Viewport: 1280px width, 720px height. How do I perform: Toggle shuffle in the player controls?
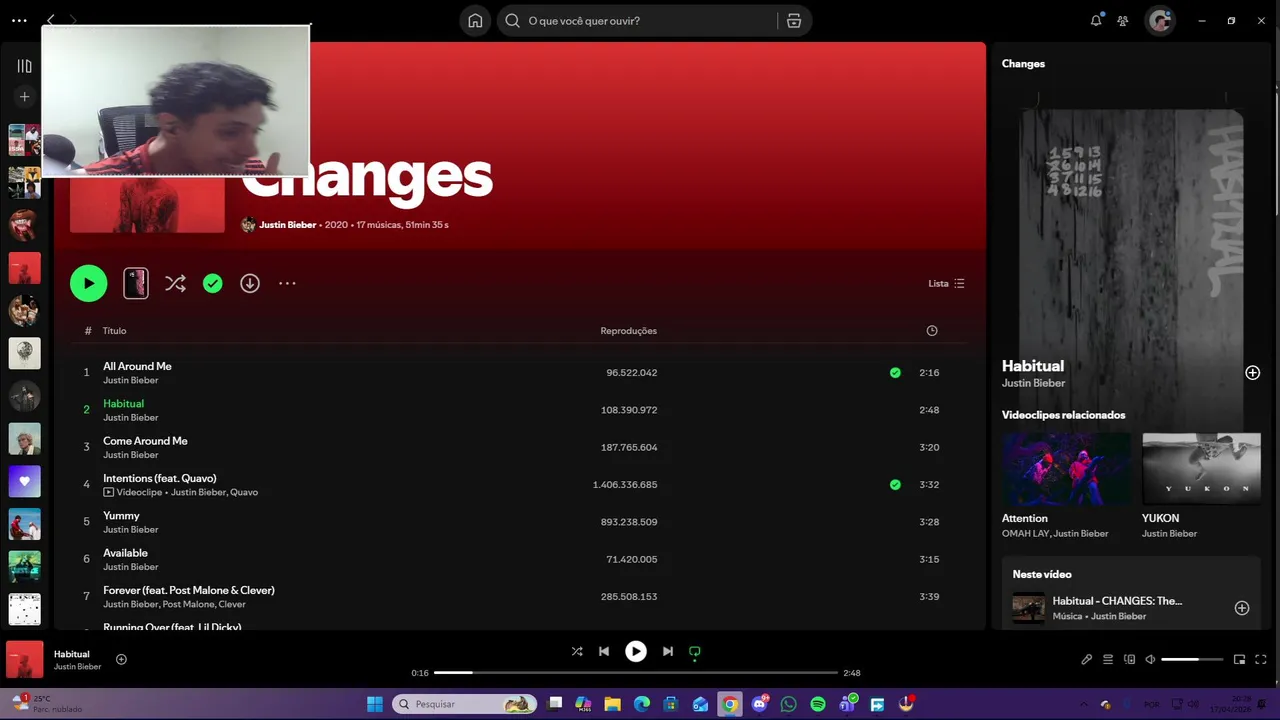pyautogui.click(x=577, y=651)
